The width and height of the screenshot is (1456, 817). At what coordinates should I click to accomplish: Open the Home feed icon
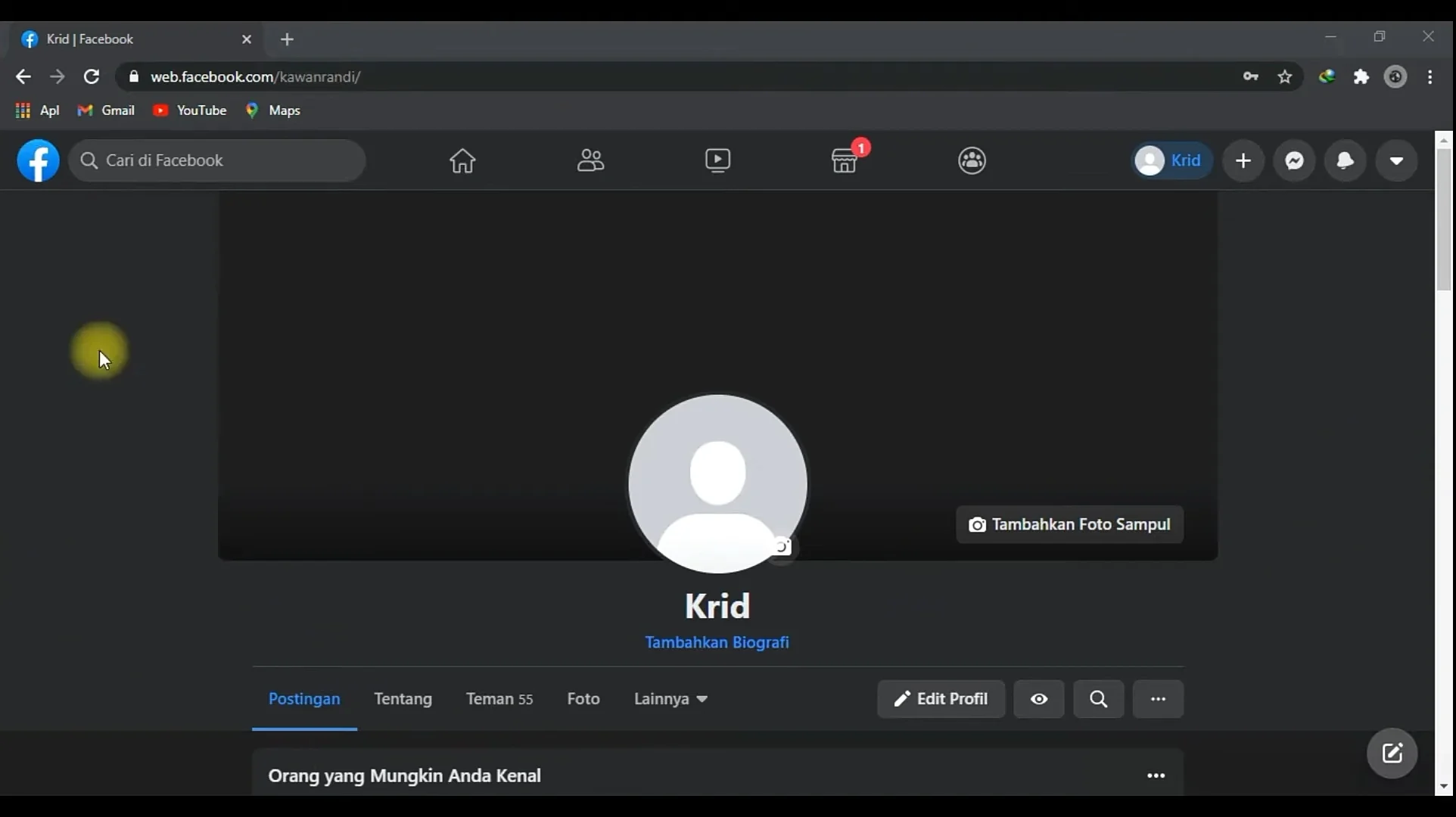tap(462, 160)
